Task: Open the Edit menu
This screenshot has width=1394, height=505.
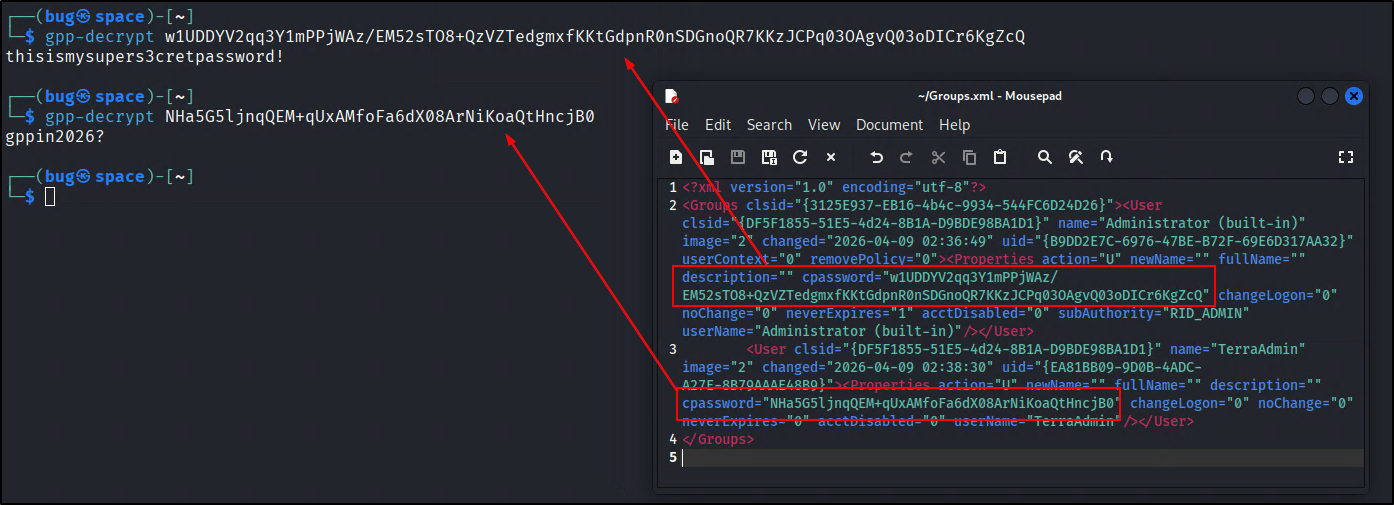Action: [x=717, y=125]
